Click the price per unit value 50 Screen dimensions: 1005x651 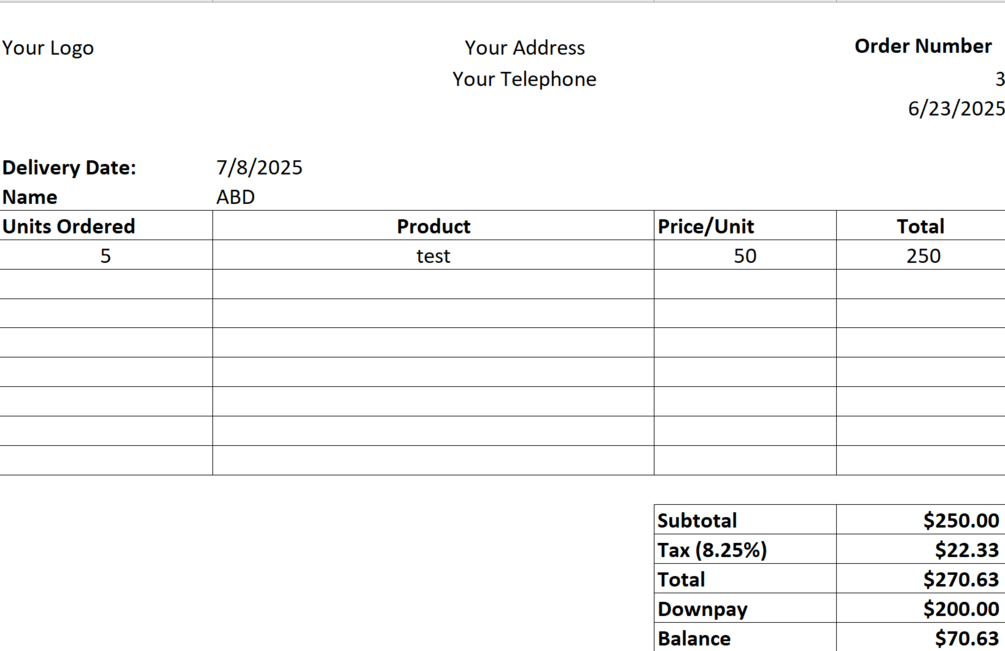[745, 256]
